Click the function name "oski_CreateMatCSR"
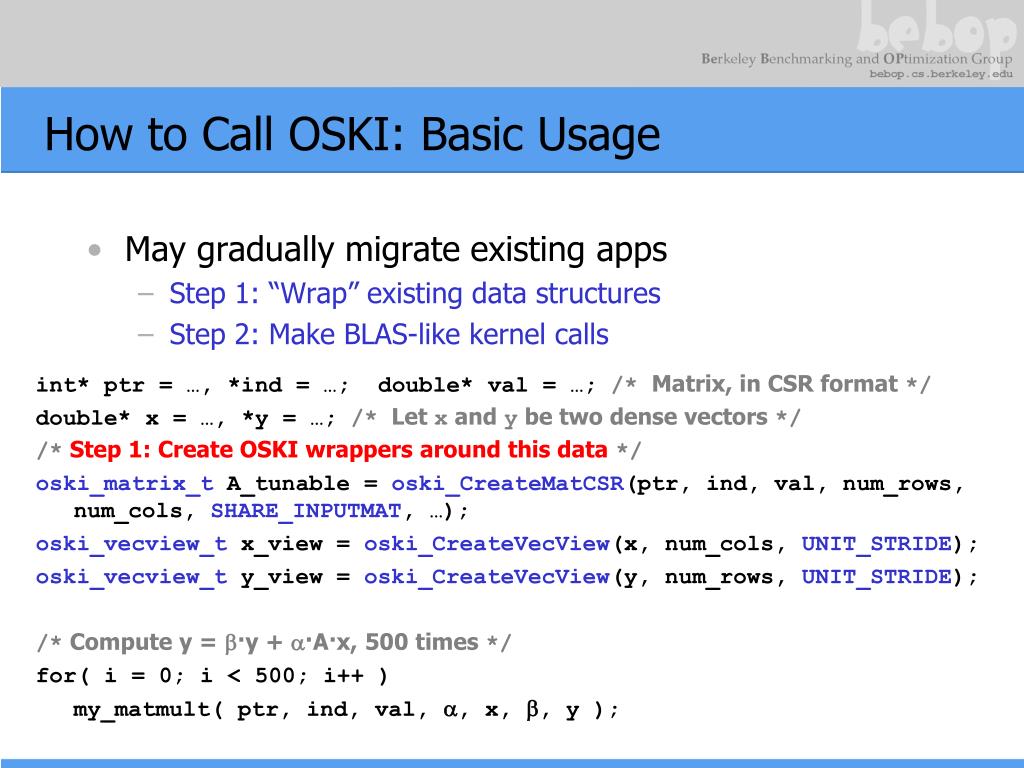The image size is (1024, 768). 508,484
